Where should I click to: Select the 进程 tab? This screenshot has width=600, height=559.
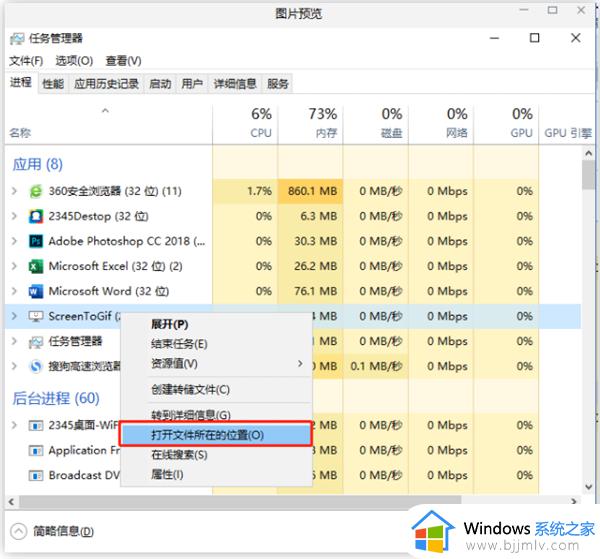(x=21, y=82)
